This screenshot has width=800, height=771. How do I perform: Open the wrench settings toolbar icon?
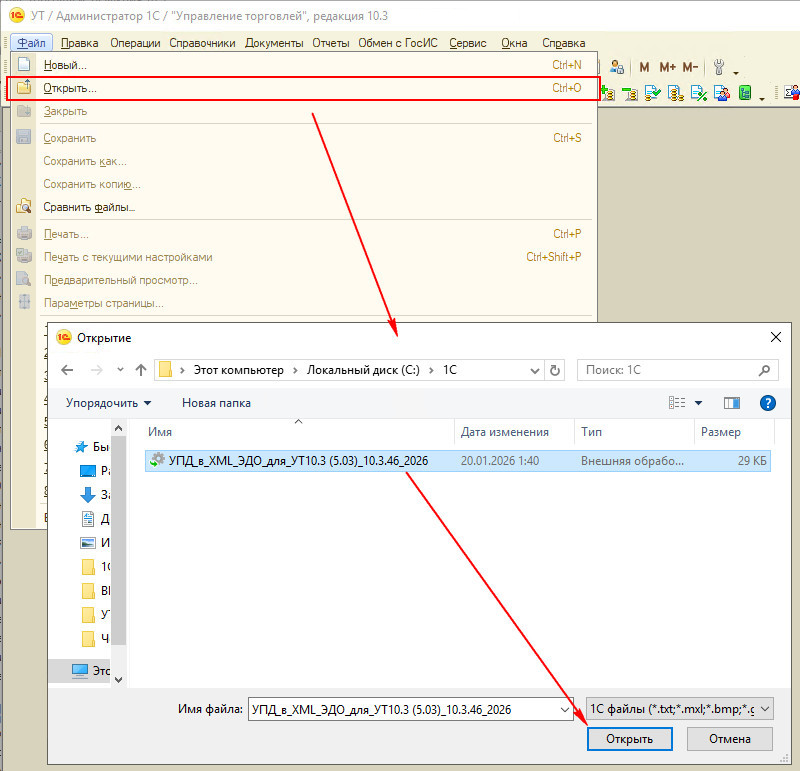pos(718,67)
